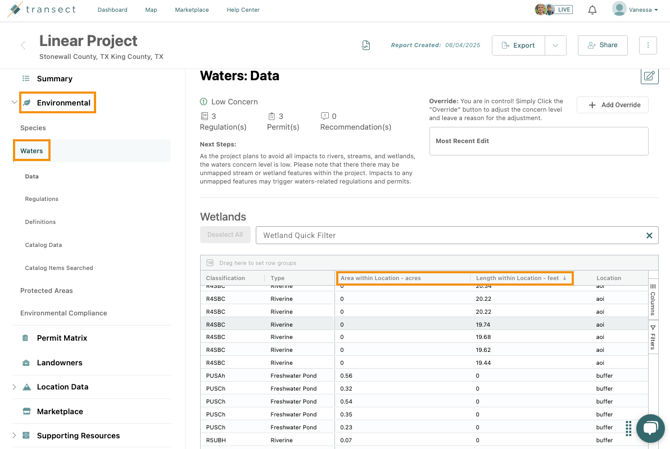
Task: Open the Filters side panel of the table
Action: click(x=652, y=337)
